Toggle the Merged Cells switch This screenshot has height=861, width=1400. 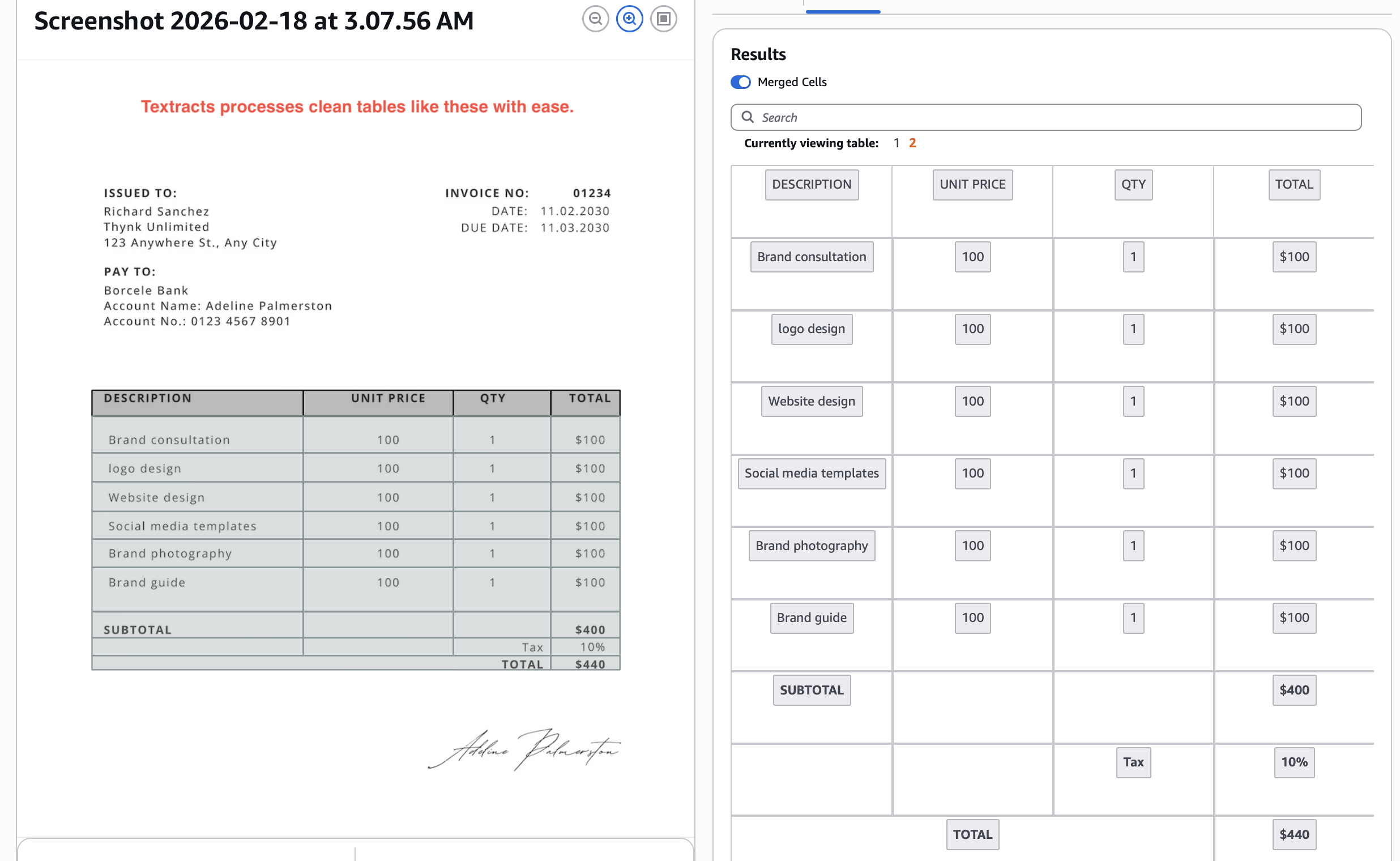click(740, 82)
